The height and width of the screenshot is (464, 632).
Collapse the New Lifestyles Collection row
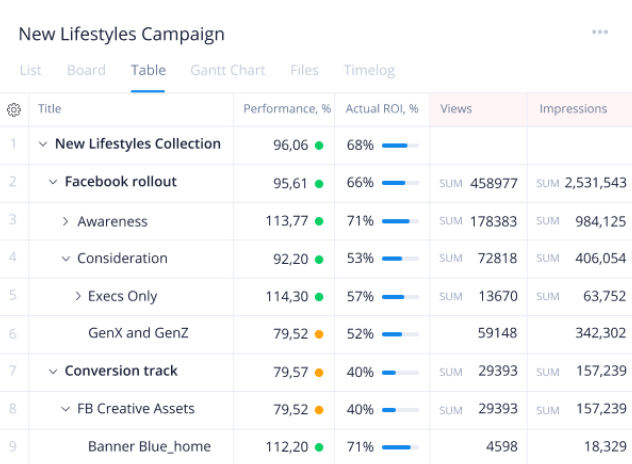pyautogui.click(x=42, y=145)
